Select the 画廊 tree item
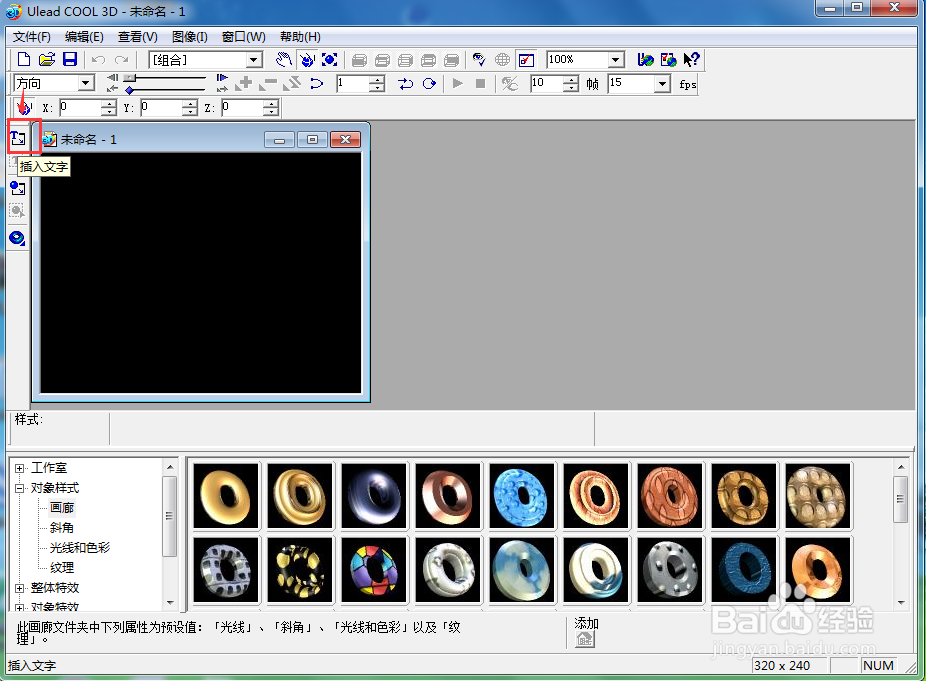The width and height of the screenshot is (926, 681). (x=62, y=508)
